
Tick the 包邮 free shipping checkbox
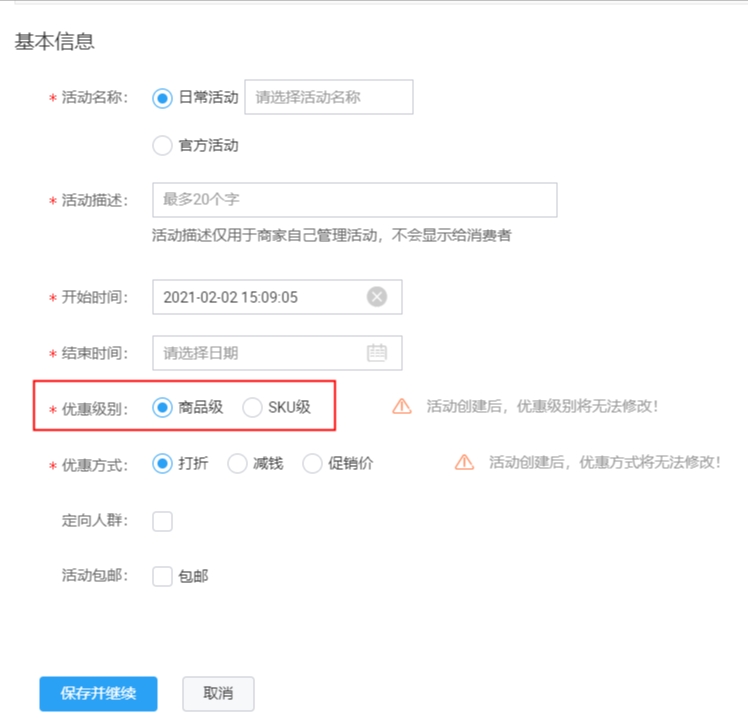[162, 576]
